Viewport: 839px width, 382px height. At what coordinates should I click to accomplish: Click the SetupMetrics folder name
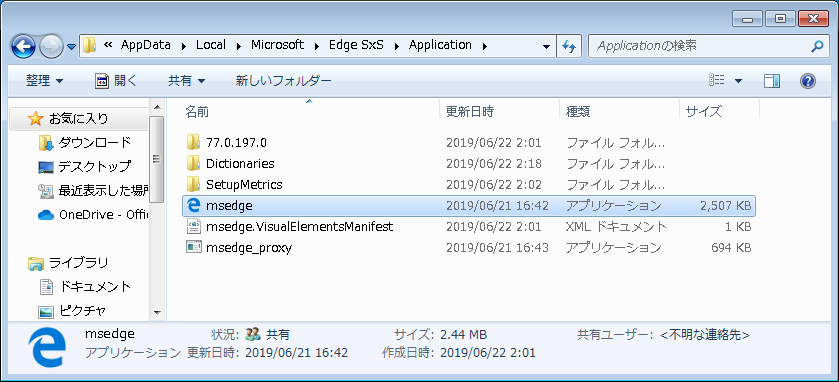[244, 185]
